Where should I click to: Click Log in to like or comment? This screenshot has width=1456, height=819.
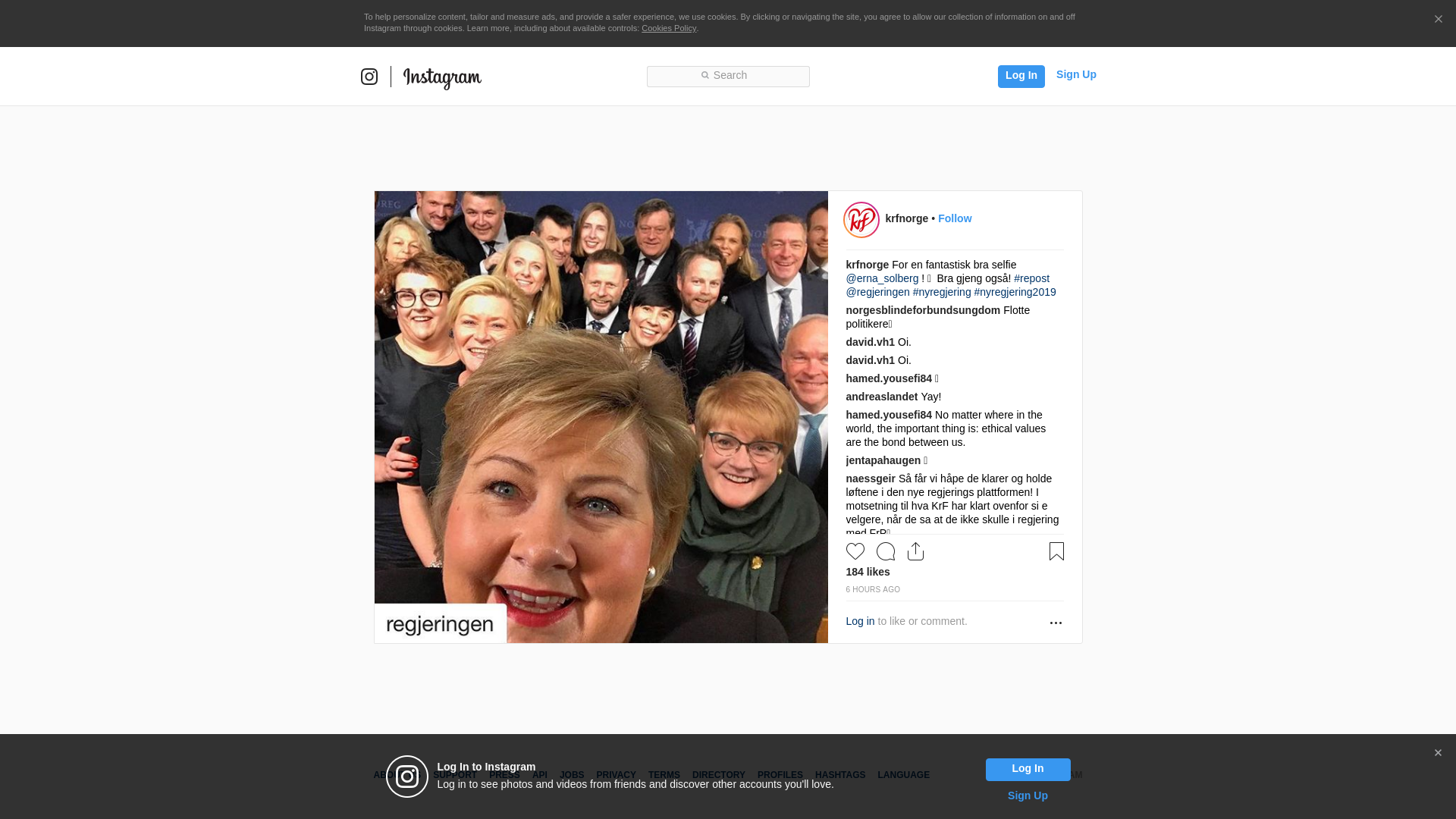pyautogui.click(x=860, y=621)
